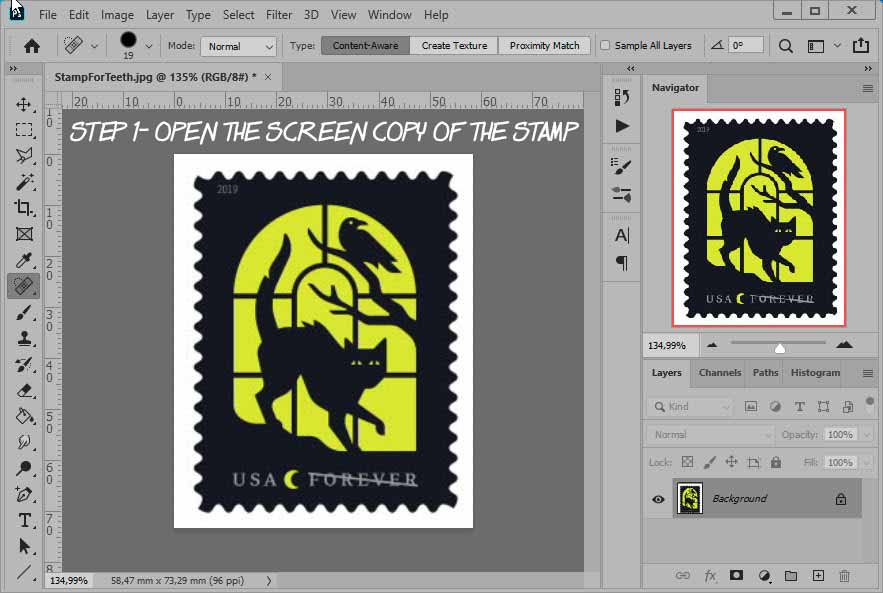Open the brush size picker dropdown

(149, 46)
